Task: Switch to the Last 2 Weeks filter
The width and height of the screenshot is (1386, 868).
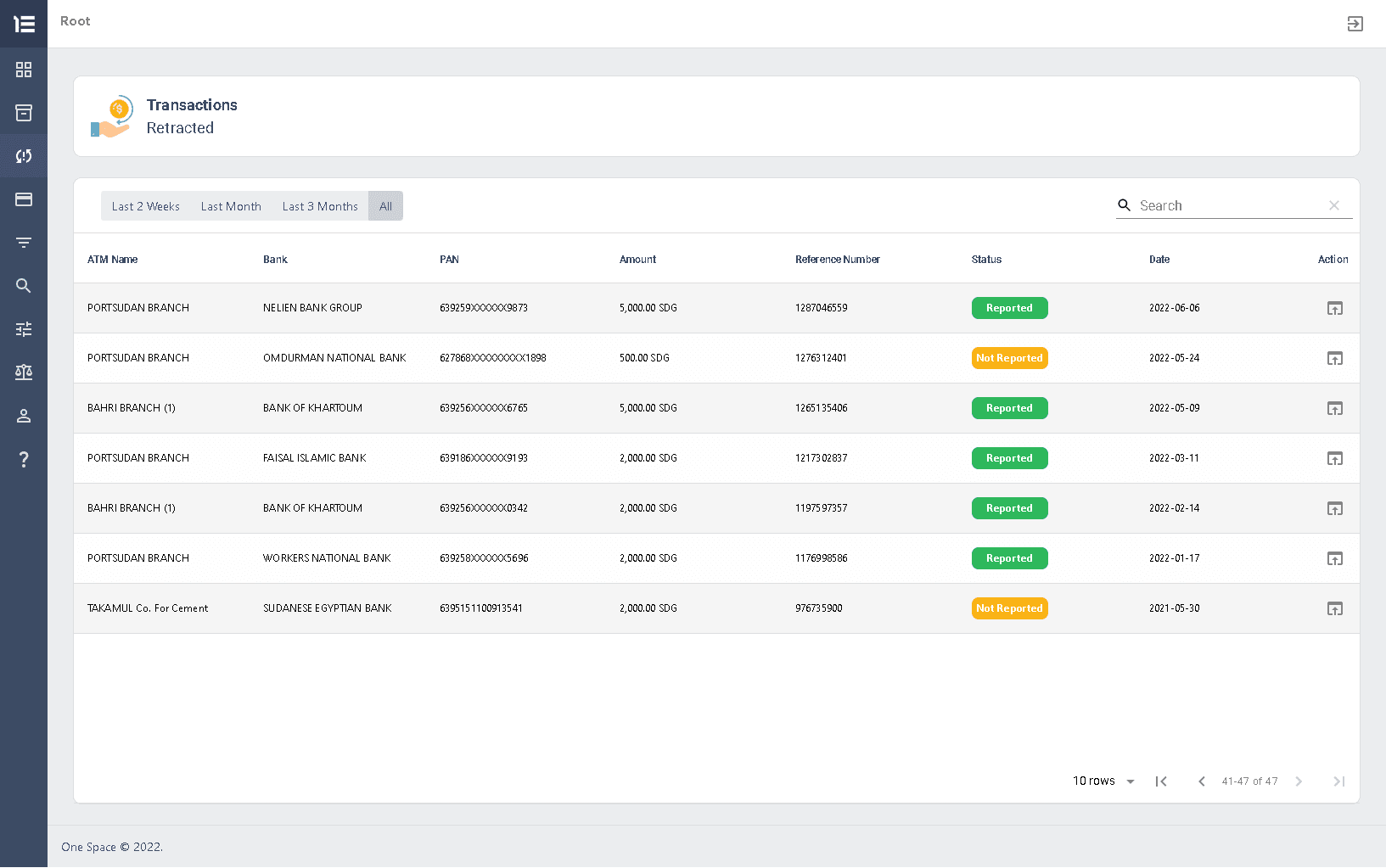Action: 144,205
